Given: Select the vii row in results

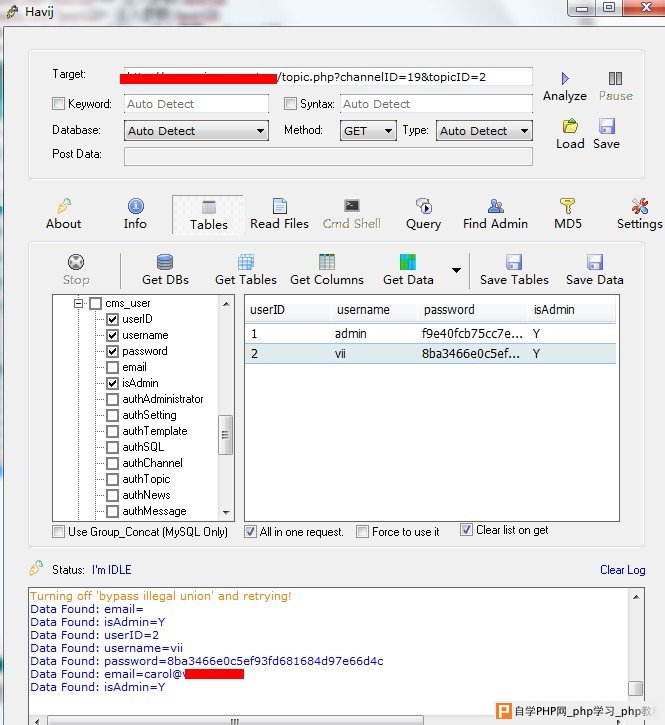Looking at the screenshot, I should pos(430,354).
